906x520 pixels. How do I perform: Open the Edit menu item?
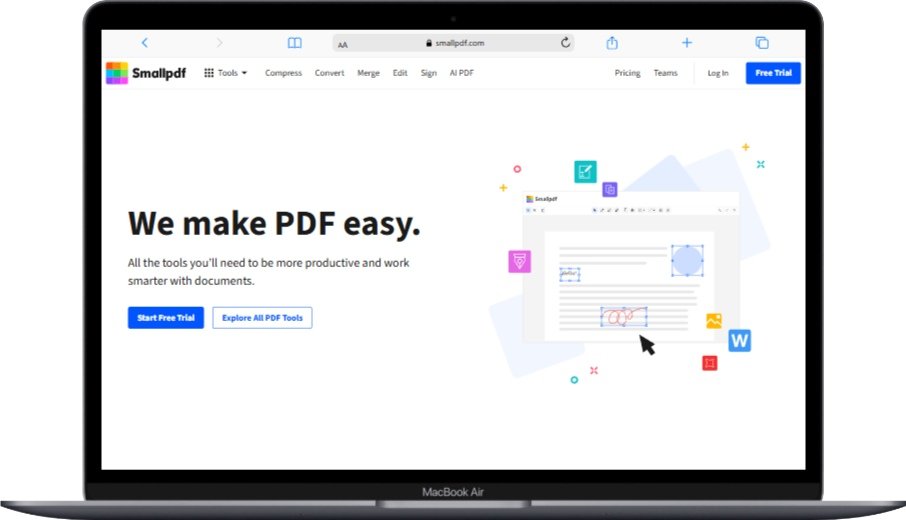pyautogui.click(x=400, y=73)
